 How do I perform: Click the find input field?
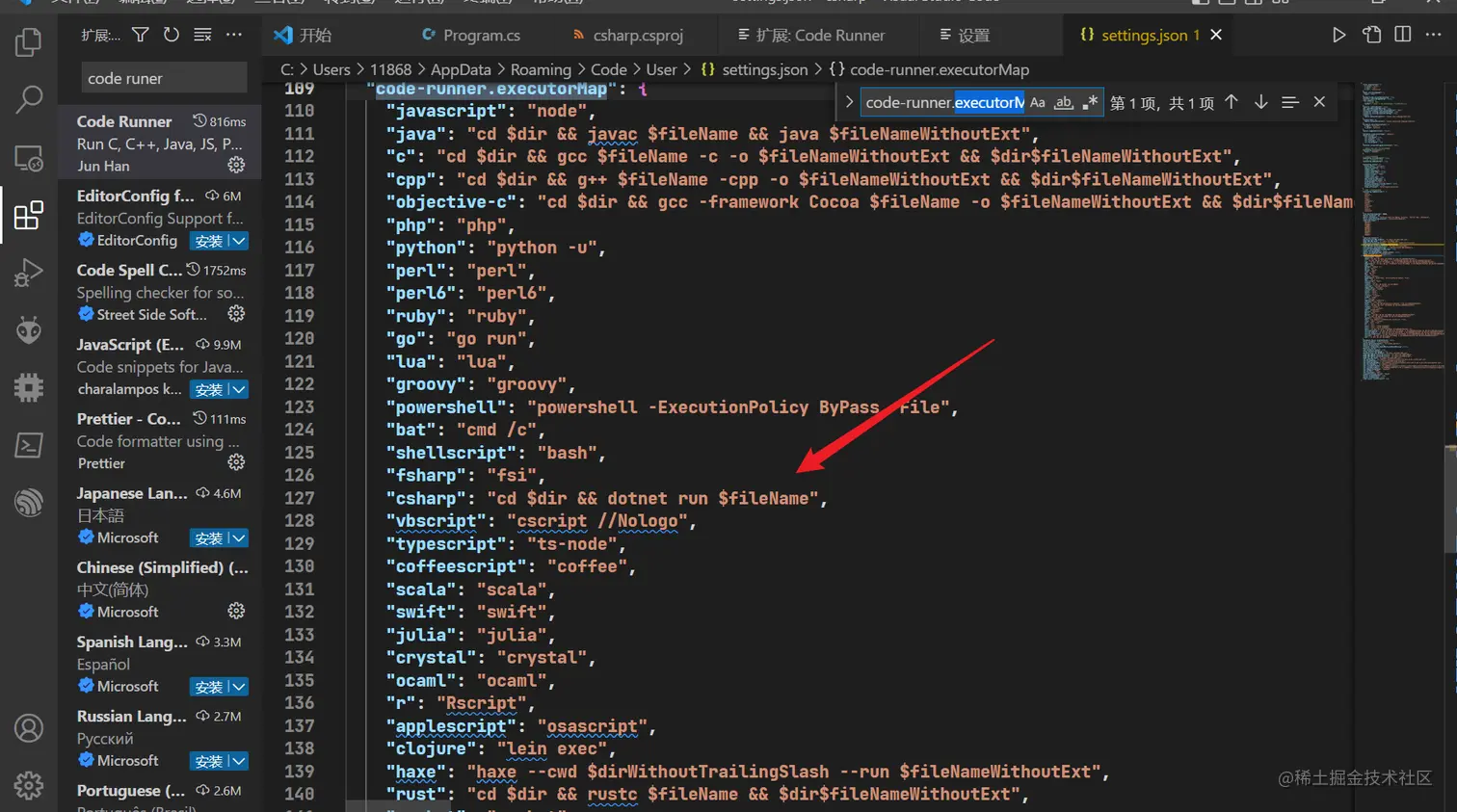tap(943, 102)
